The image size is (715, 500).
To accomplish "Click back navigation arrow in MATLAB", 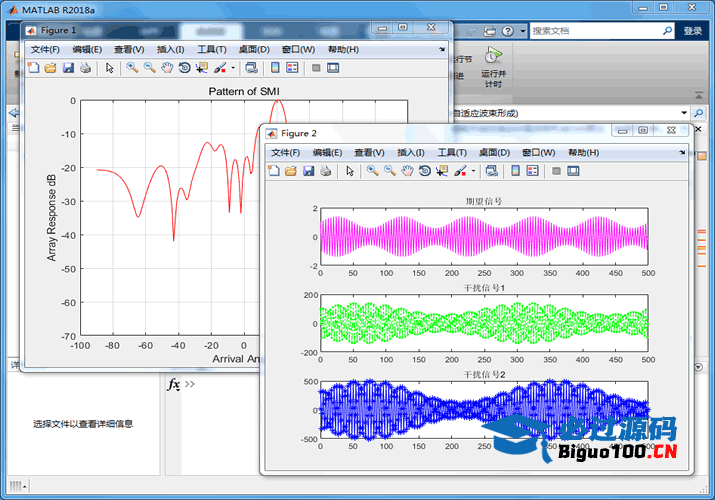I will 14,113.
